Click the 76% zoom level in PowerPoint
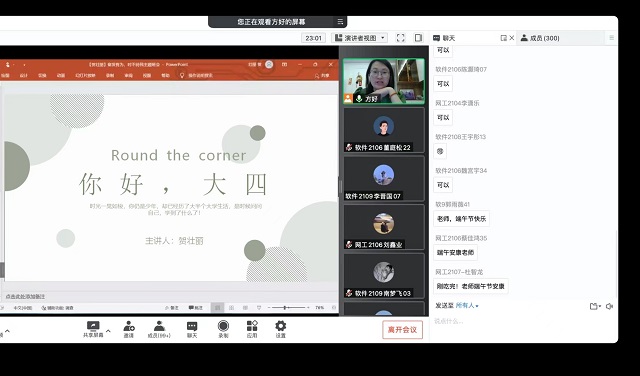This screenshot has width=640, height=376. [x=320, y=307]
